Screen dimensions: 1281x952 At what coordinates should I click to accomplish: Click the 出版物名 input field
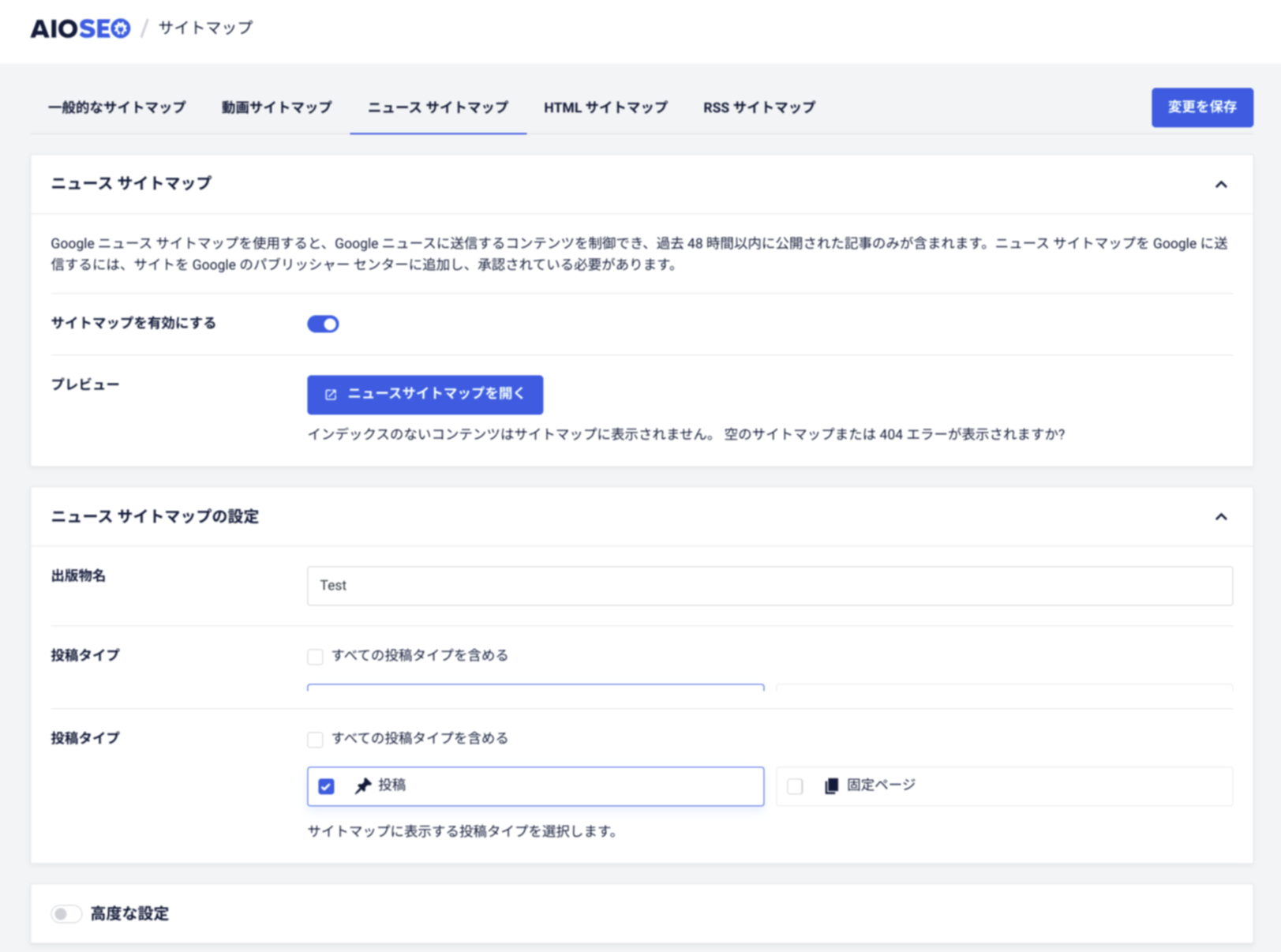(770, 586)
